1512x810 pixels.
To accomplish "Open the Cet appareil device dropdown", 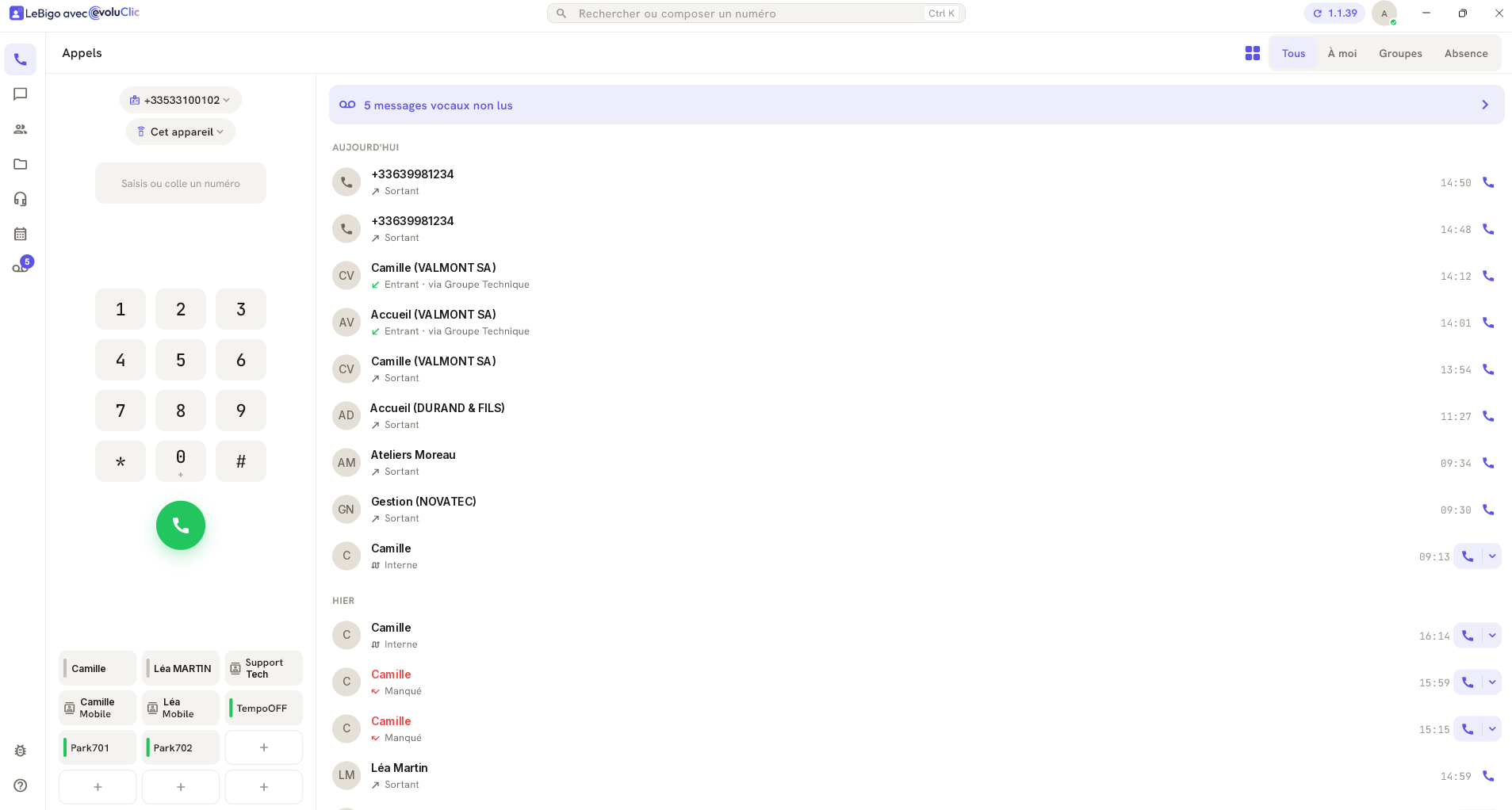I will 181,132.
